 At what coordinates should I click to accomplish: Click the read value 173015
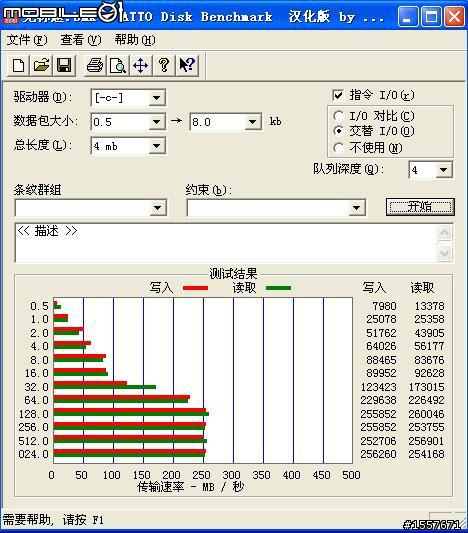[x=427, y=387]
